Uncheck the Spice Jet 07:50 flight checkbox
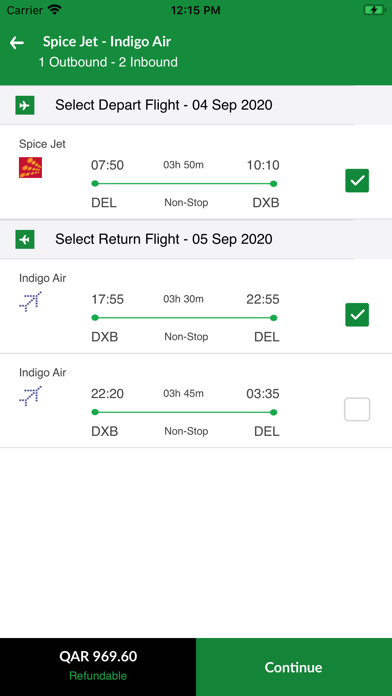Viewport: 392px width, 696px height. coord(357,181)
